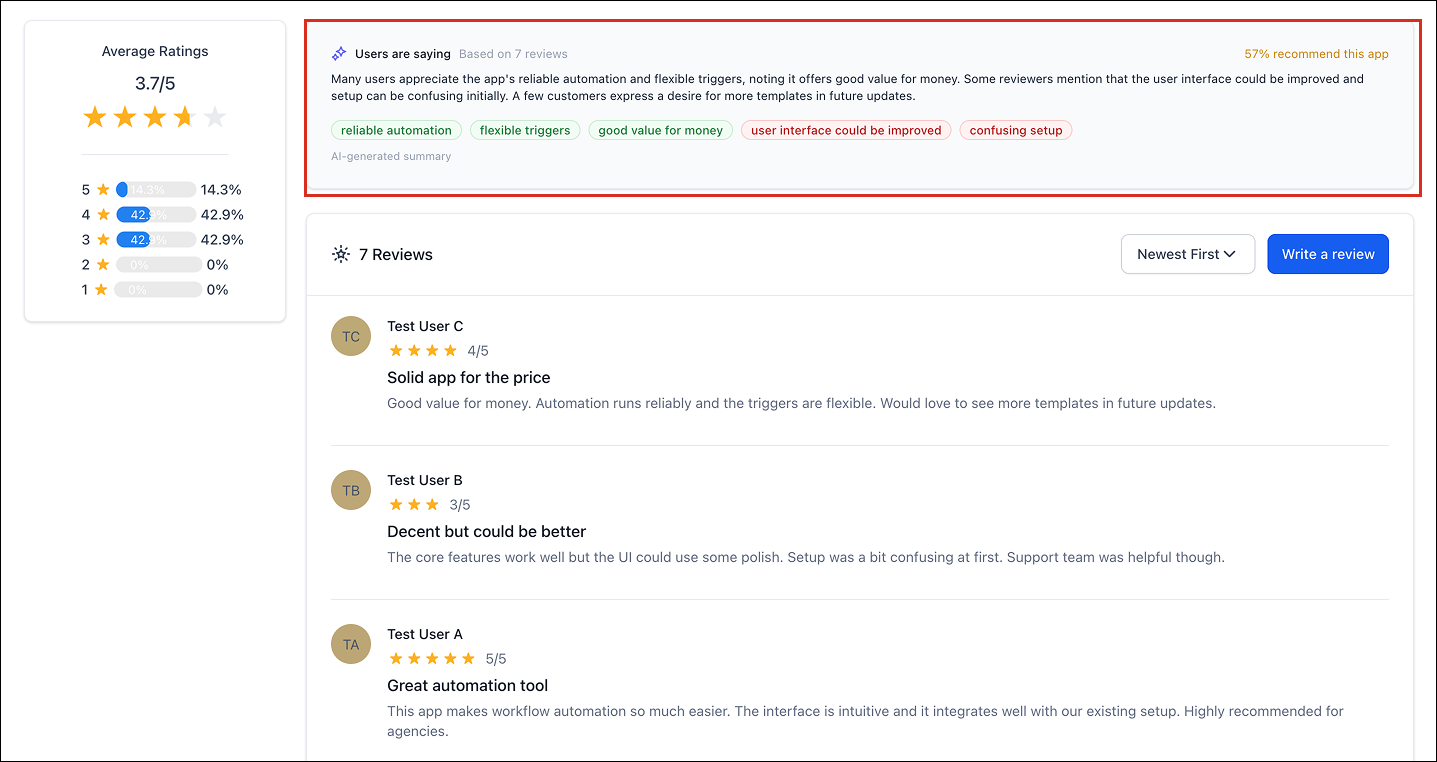Click the Test User B name
This screenshot has width=1437, height=762.
(425, 480)
